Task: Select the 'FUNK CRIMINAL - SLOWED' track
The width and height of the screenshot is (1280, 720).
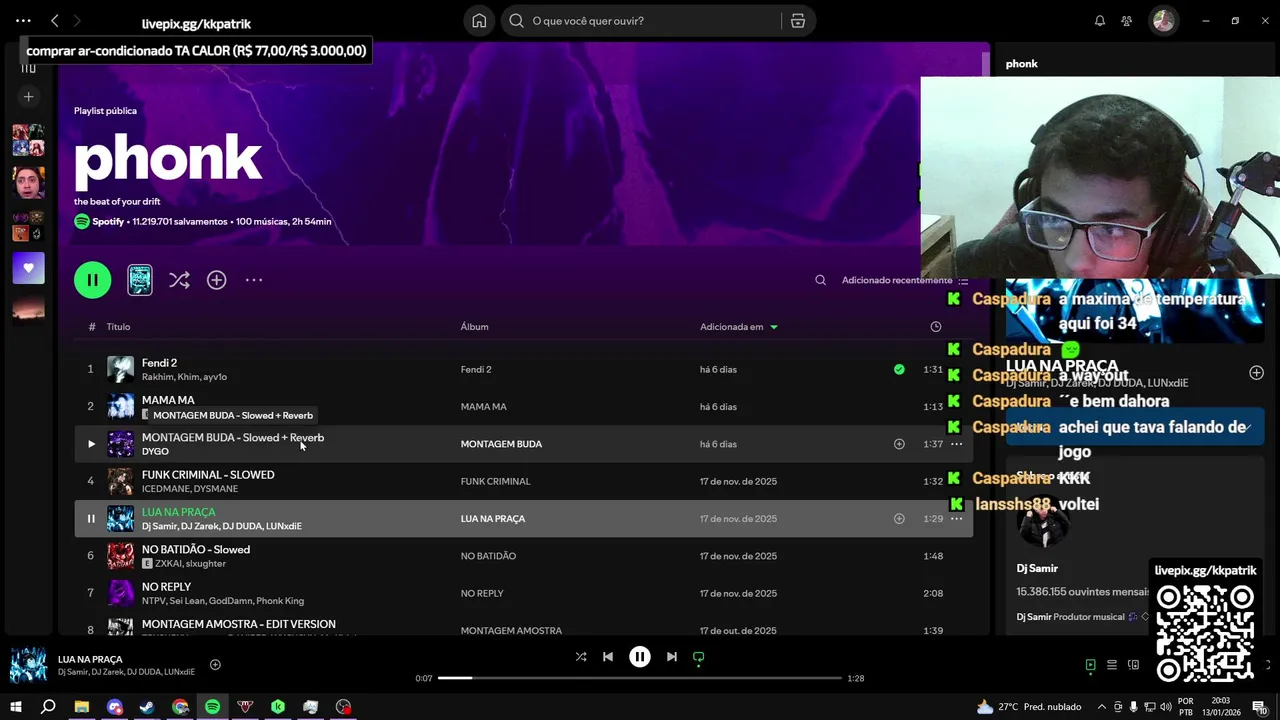Action: 208,475
